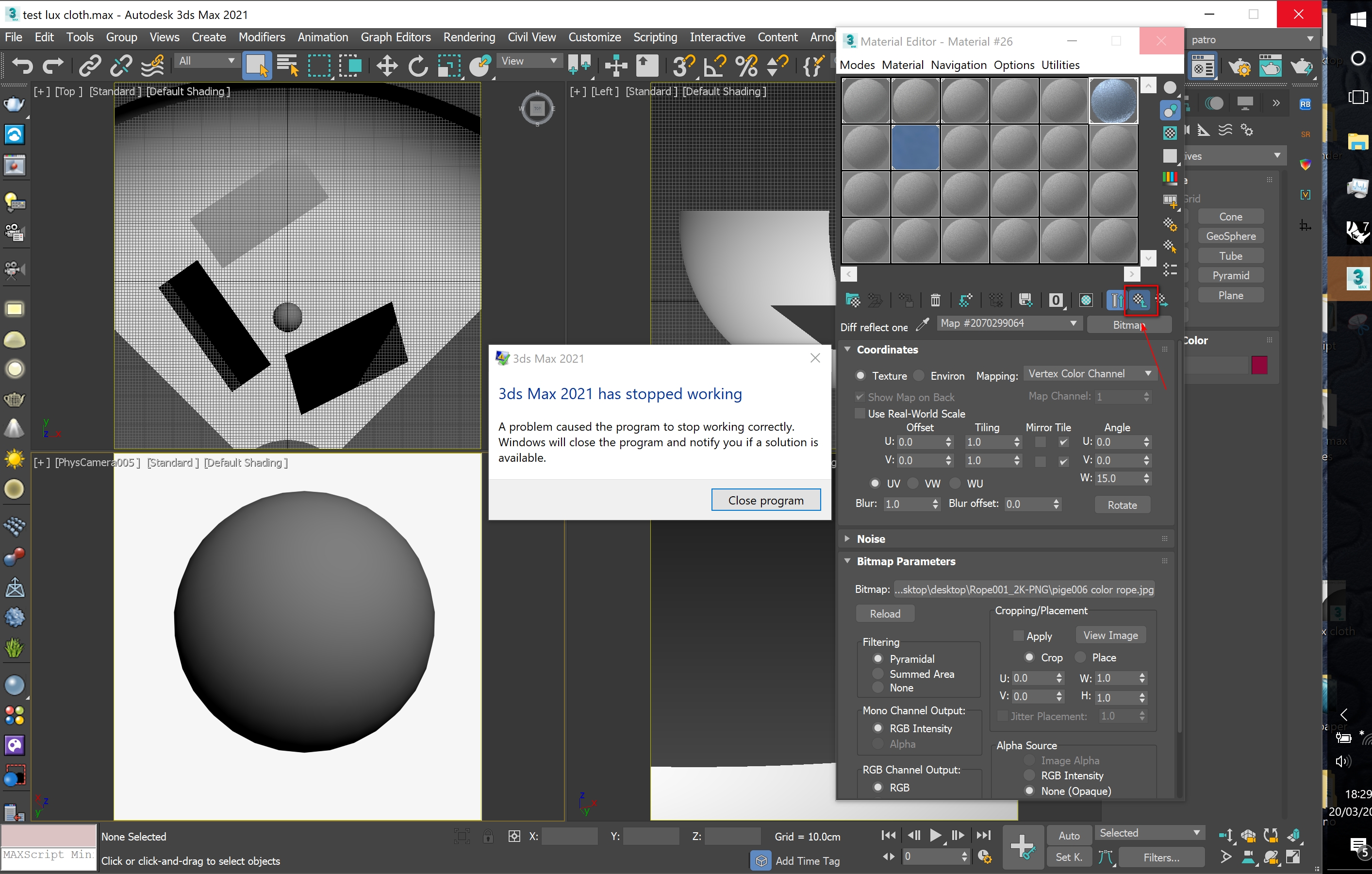Expand the Noise rollout
This screenshot has height=874, width=1372.
871,539
